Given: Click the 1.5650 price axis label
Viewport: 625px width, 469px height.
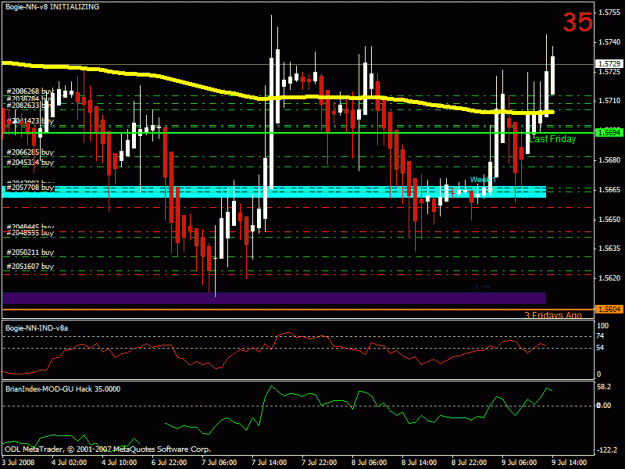Looking at the screenshot, I should pyautogui.click(x=610, y=219).
